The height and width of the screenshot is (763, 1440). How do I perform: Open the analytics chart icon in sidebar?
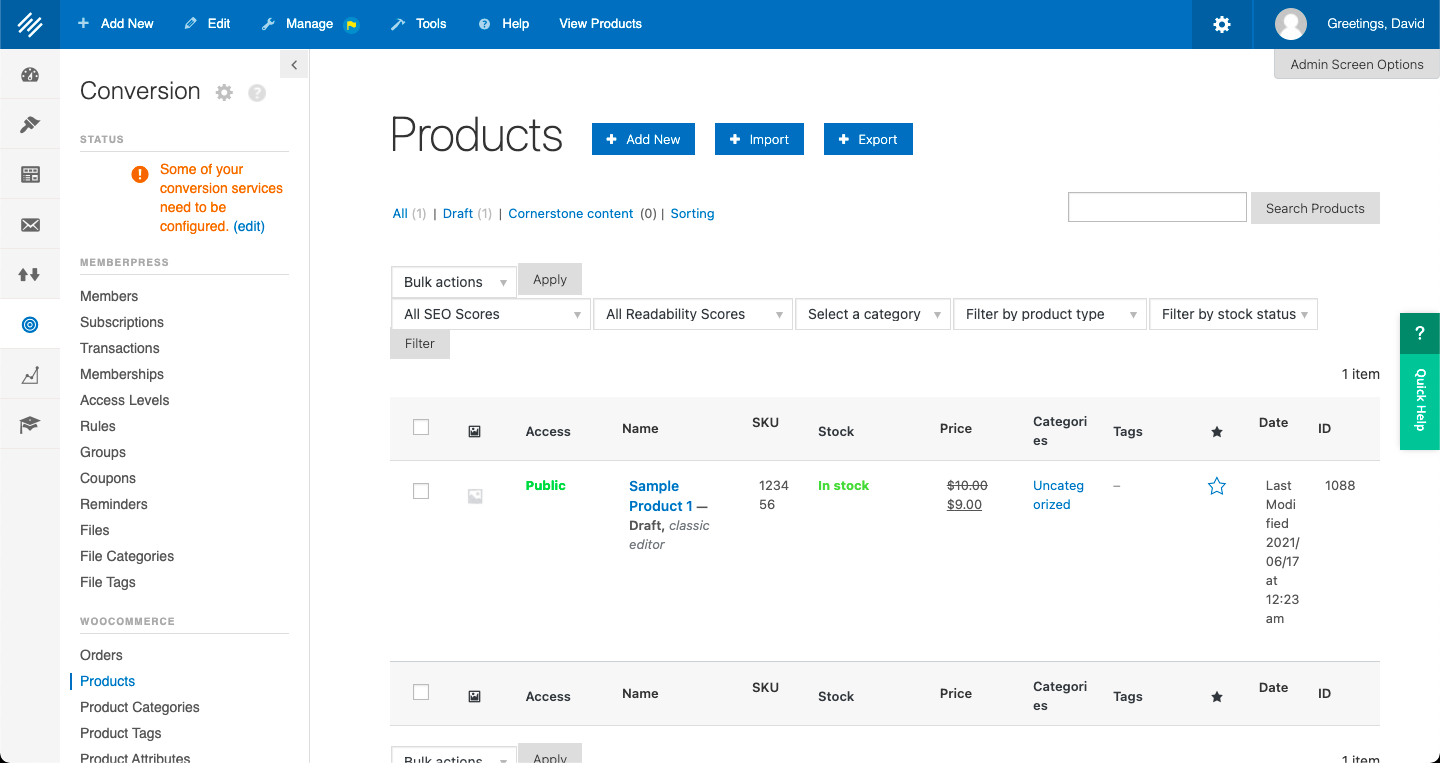tap(30, 373)
